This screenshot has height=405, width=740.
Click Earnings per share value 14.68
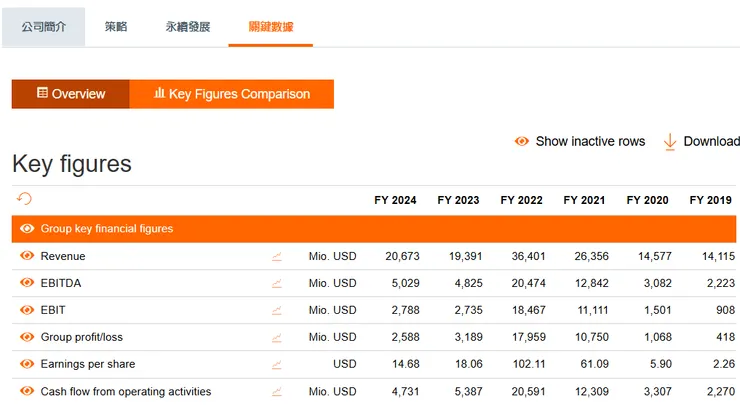tap(406, 364)
